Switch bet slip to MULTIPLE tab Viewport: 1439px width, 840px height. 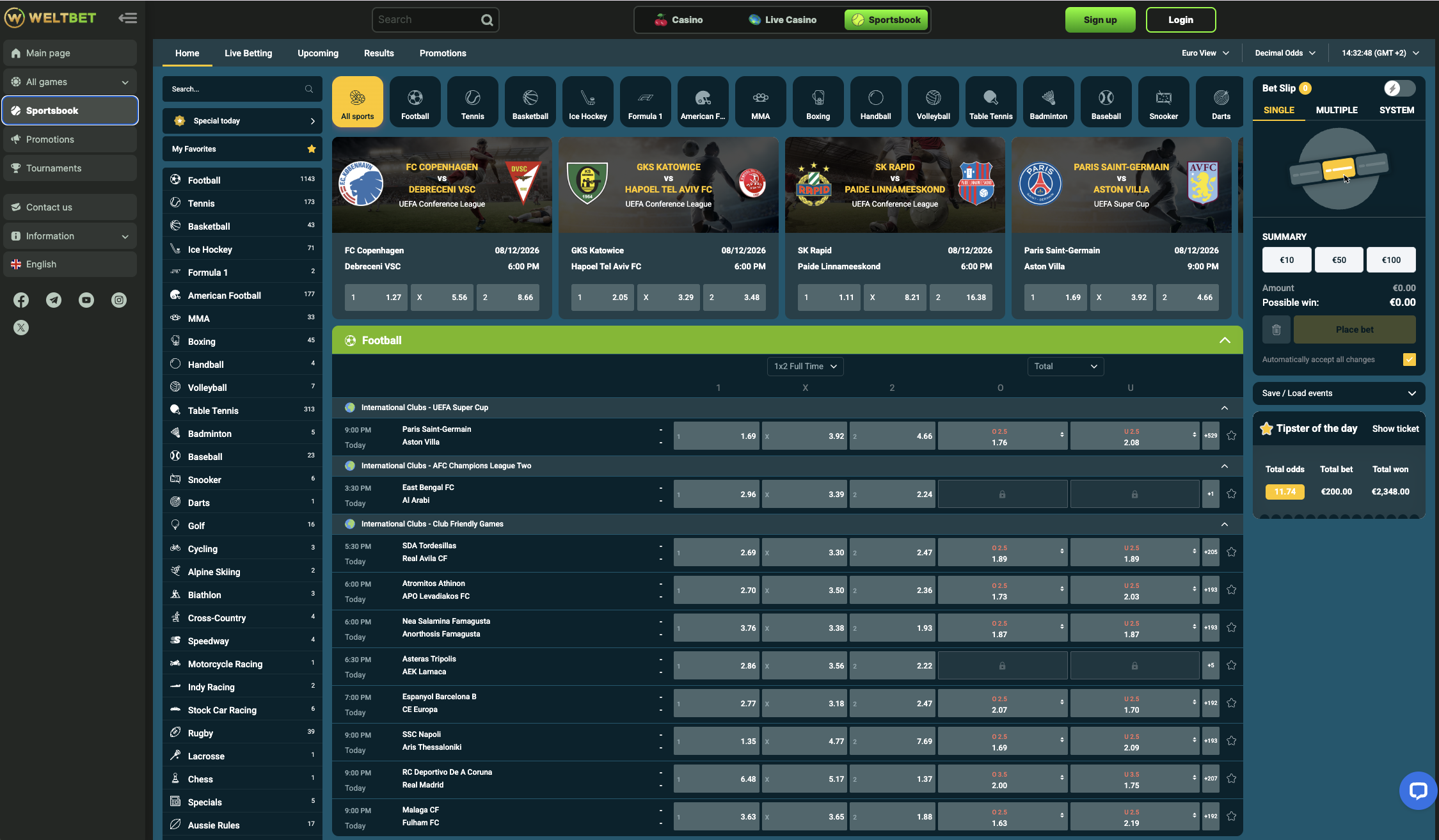1337,110
